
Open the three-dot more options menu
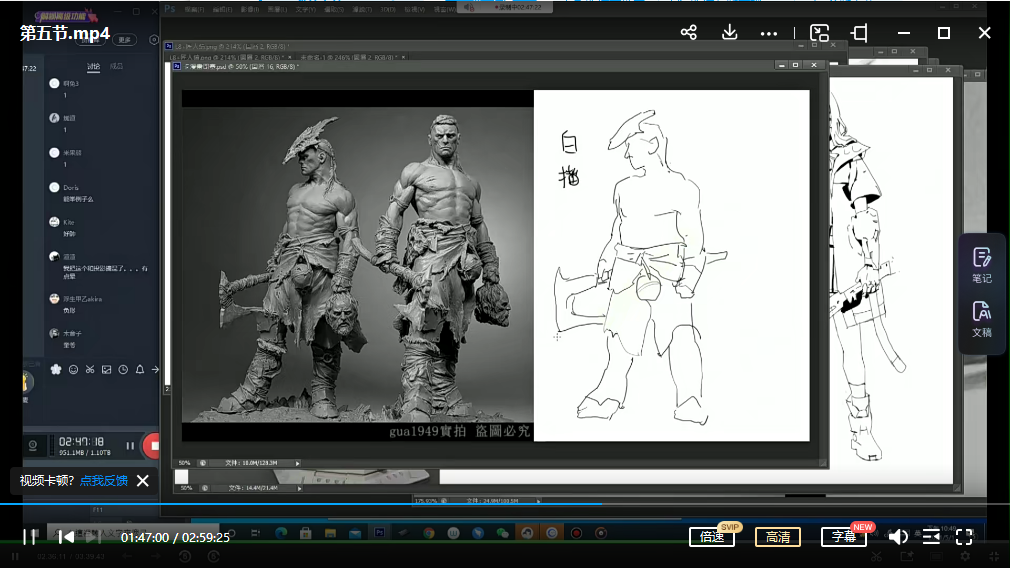tap(768, 33)
